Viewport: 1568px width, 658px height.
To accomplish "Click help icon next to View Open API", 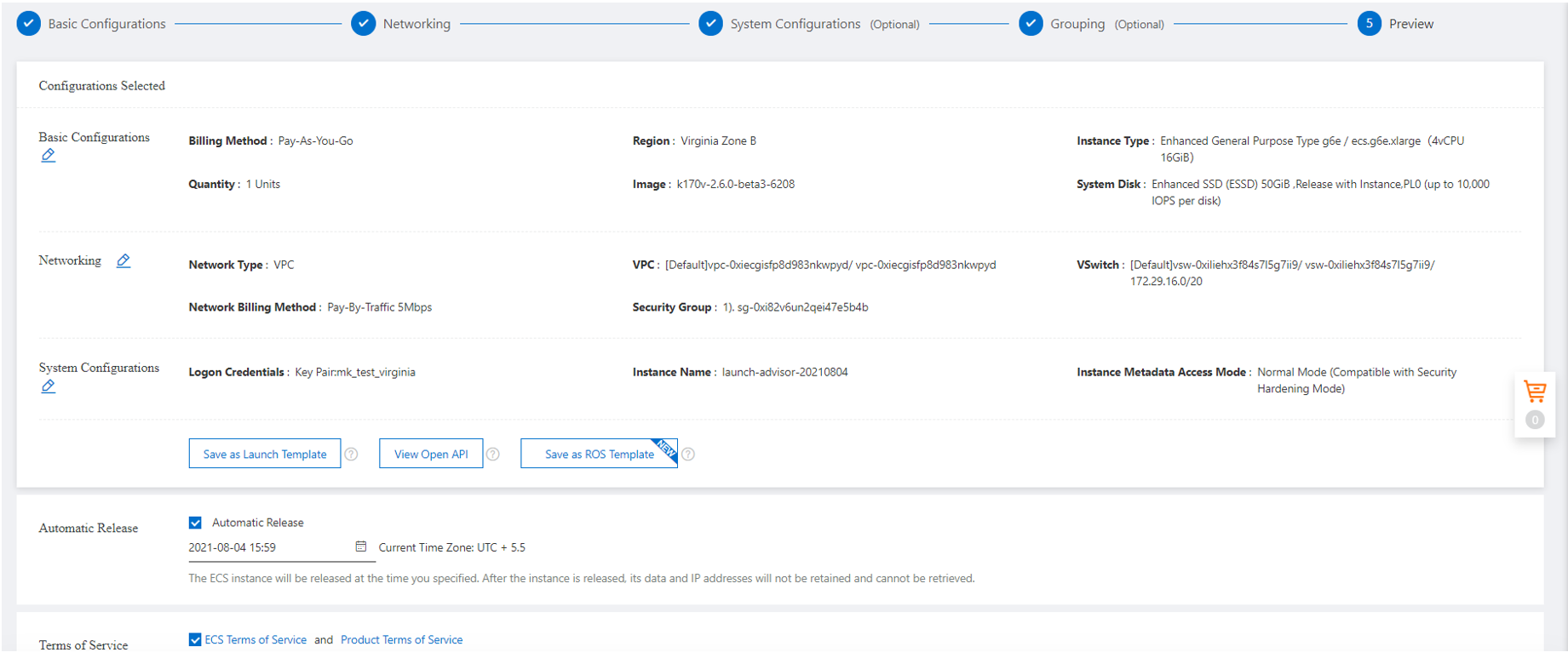I will click(492, 455).
